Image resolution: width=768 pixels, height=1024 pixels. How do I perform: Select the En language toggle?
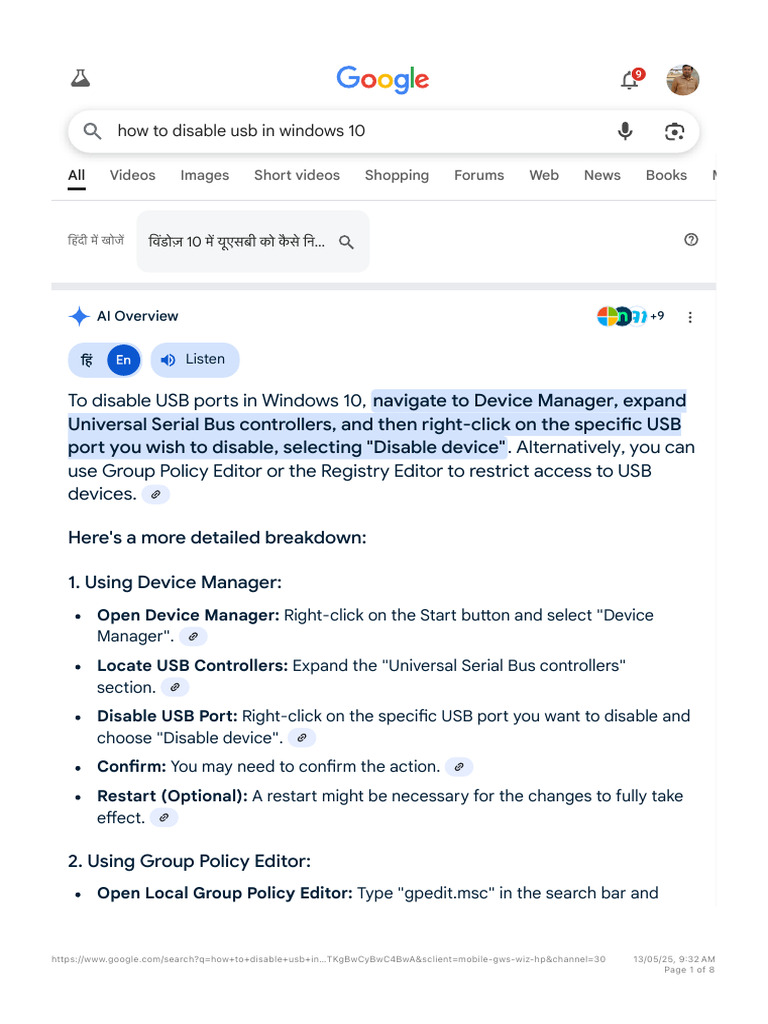click(x=123, y=360)
